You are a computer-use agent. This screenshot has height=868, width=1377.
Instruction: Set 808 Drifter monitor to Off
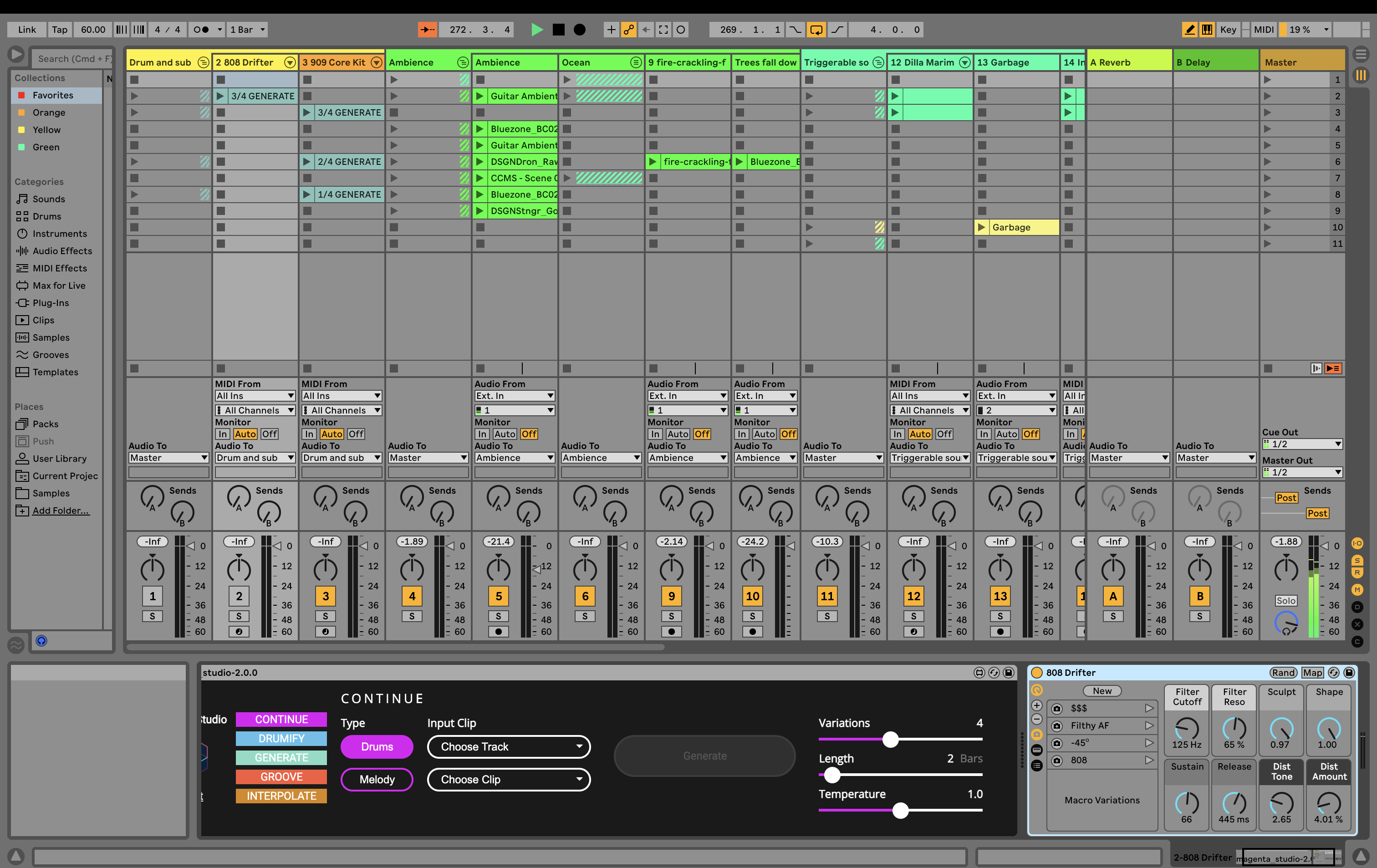coord(269,434)
